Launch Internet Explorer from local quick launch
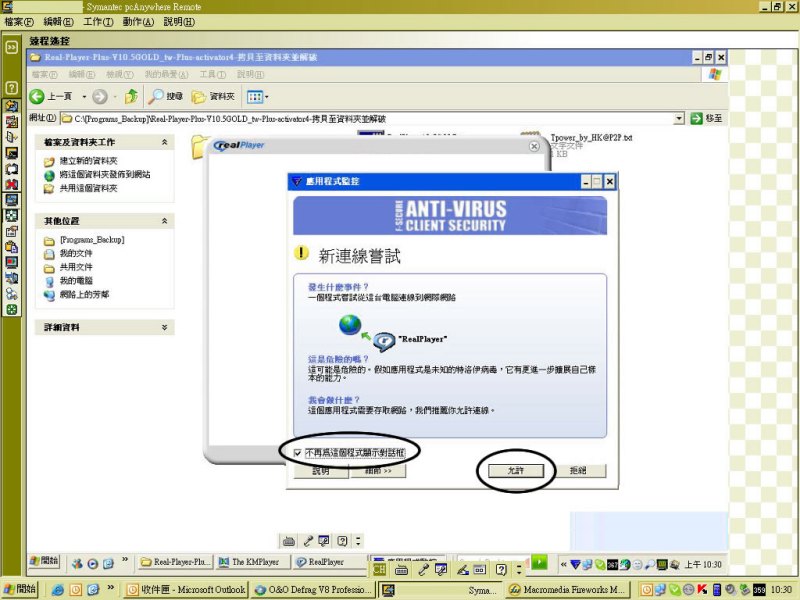Screen dimensions: 800x600 click(x=58, y=590)
